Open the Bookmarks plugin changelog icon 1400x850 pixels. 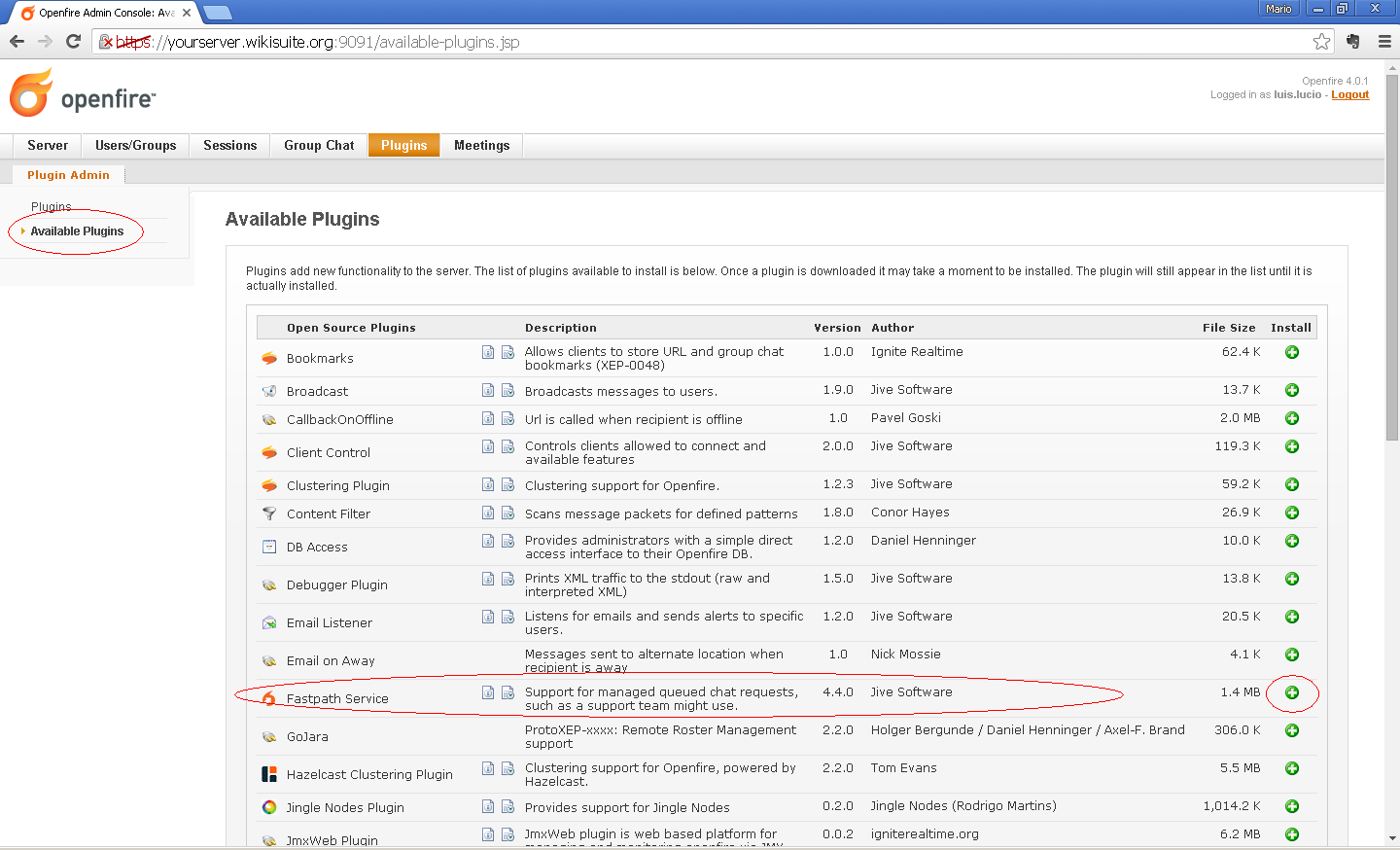(x=507, y=352)
